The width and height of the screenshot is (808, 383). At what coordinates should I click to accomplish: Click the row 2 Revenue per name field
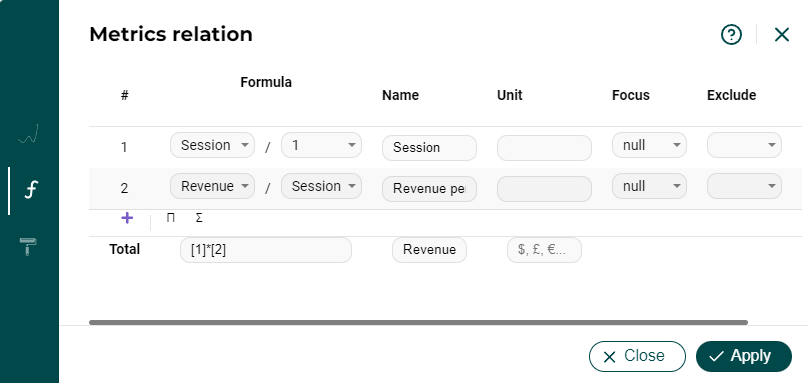tap(429, 189)
